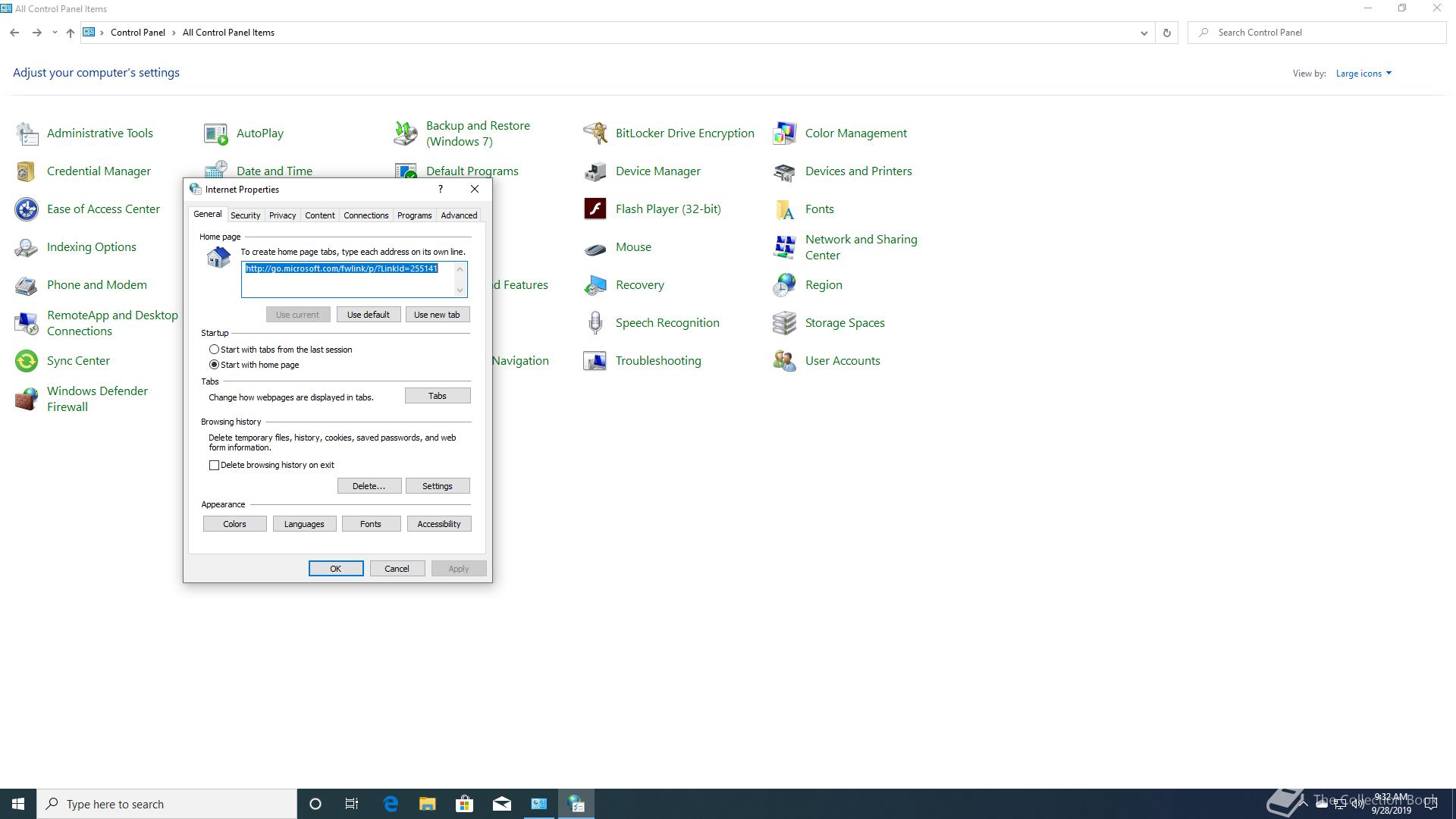This screenshot has height=819, width=1456.
Task: Expand the View by Large icons dropdown
Action: [1363, 74]
